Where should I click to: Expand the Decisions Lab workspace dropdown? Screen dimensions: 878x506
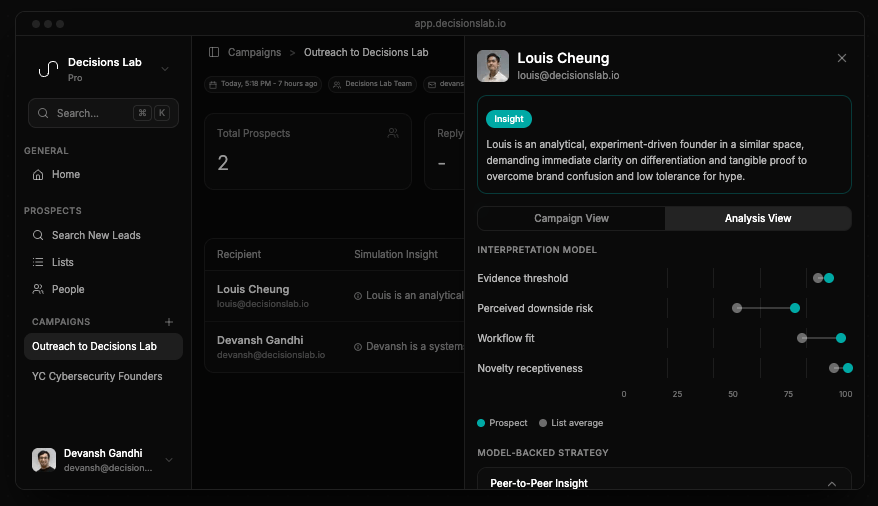pos(165,69)
